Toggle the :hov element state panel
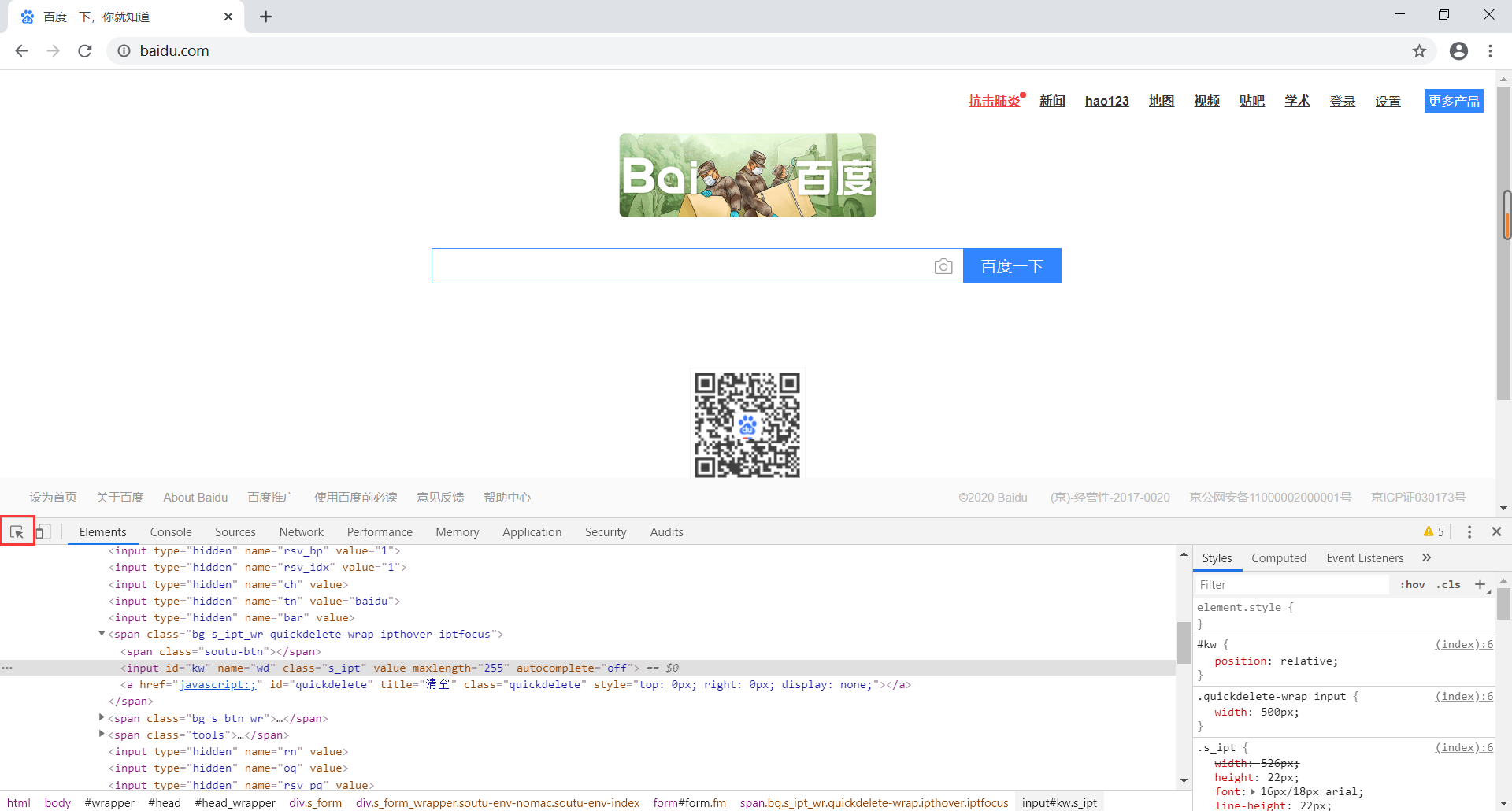This screenshot has width=1512, height=811. (x=1412, y=584)
